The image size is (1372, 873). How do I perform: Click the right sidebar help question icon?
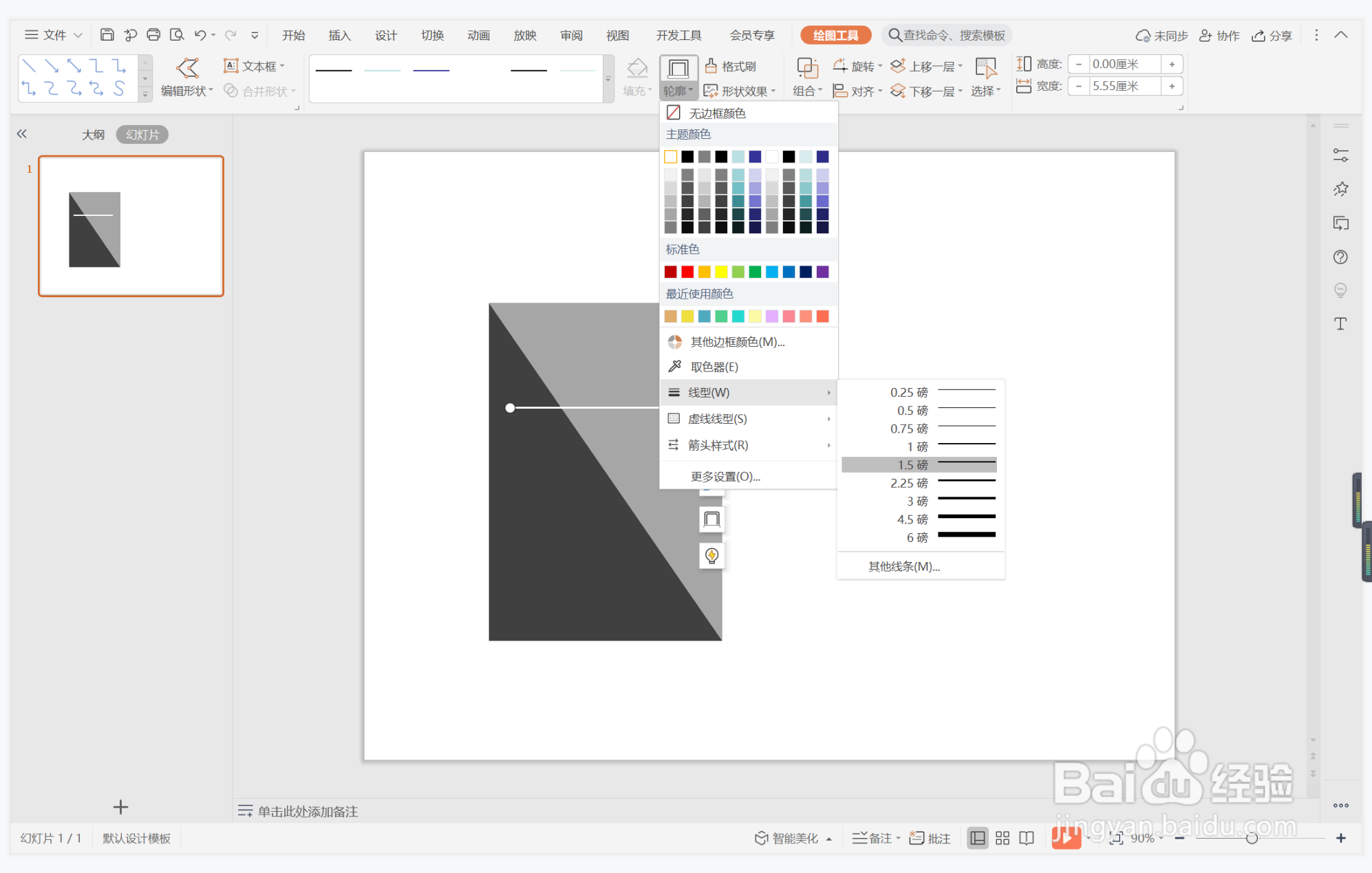coord(1340,257)
